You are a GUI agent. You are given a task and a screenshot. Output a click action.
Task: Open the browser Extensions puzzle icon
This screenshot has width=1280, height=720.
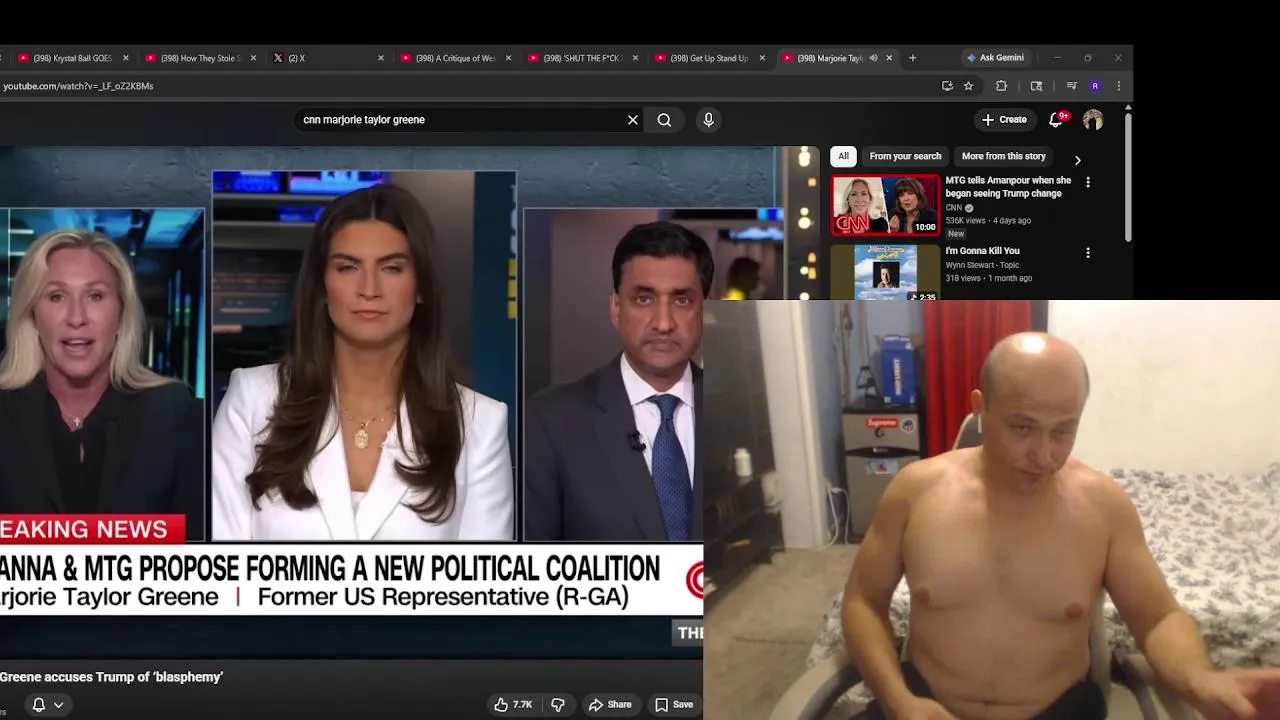coord(1001,86)
